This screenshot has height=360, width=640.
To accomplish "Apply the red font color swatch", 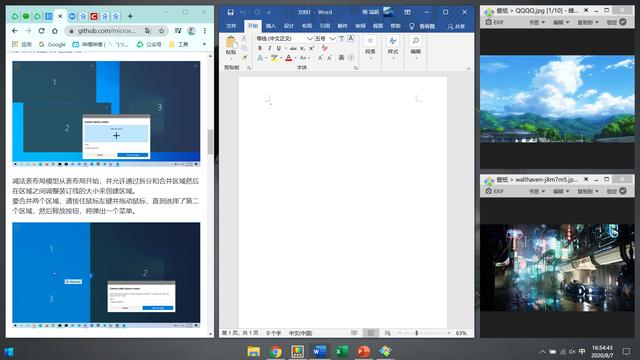I will click(x=289, y=58).
